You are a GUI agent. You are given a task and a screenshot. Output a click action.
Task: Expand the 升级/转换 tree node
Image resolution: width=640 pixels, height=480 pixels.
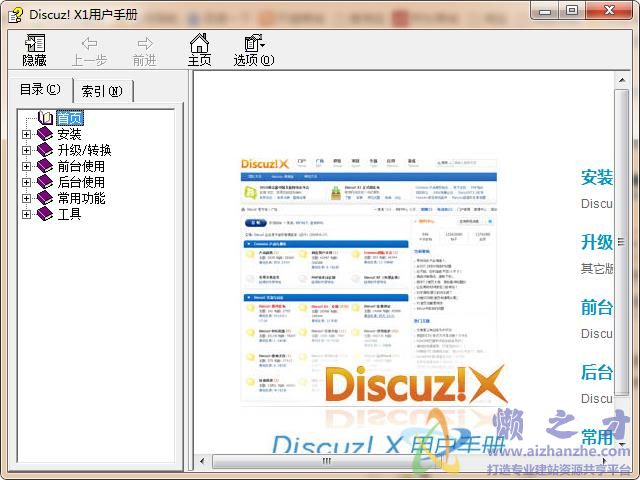pyautogui.click(x=26, y=150)
